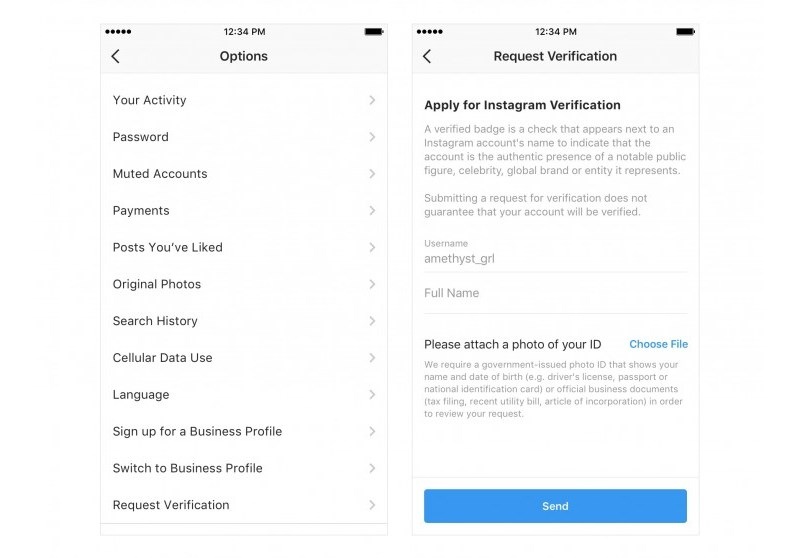The height and width of the screenshot is (558, 800).
Task: Tap battery icon above Request Verification header
Action: (685, 32)
